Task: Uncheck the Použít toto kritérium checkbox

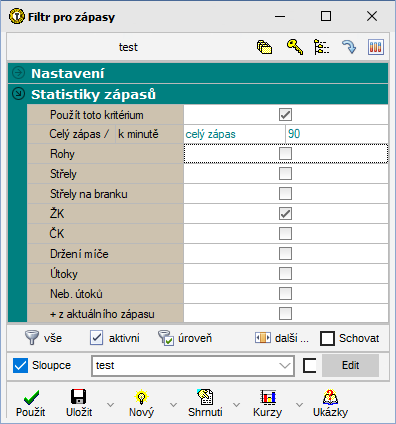Action: (x=285, y=115)
